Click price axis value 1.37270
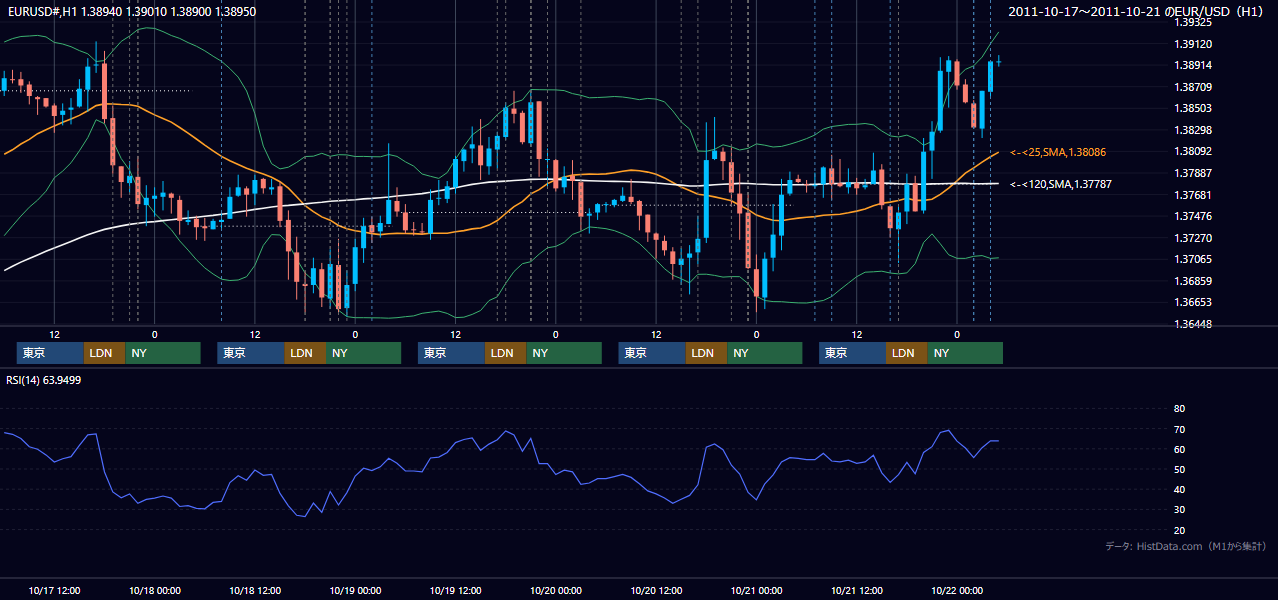Screen dimensions: 1278x600 coord(1193,238)
